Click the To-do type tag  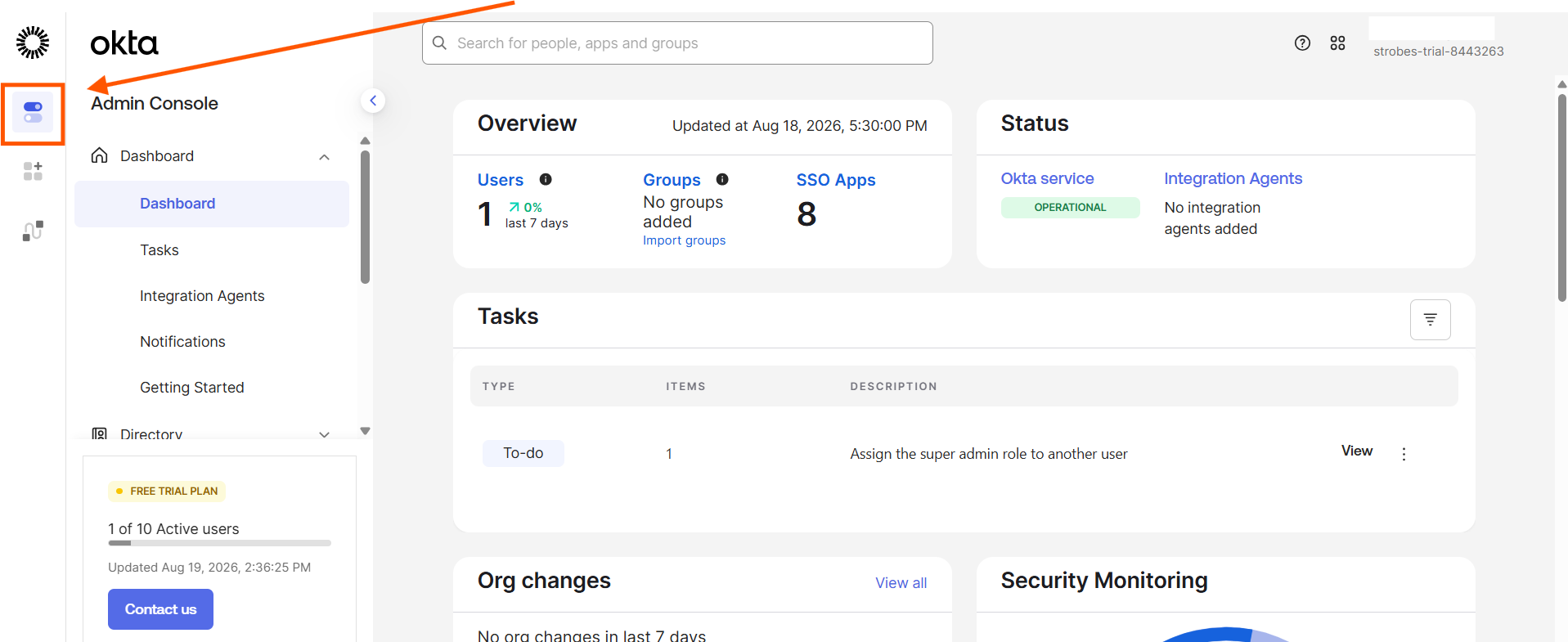pos(523,453)
